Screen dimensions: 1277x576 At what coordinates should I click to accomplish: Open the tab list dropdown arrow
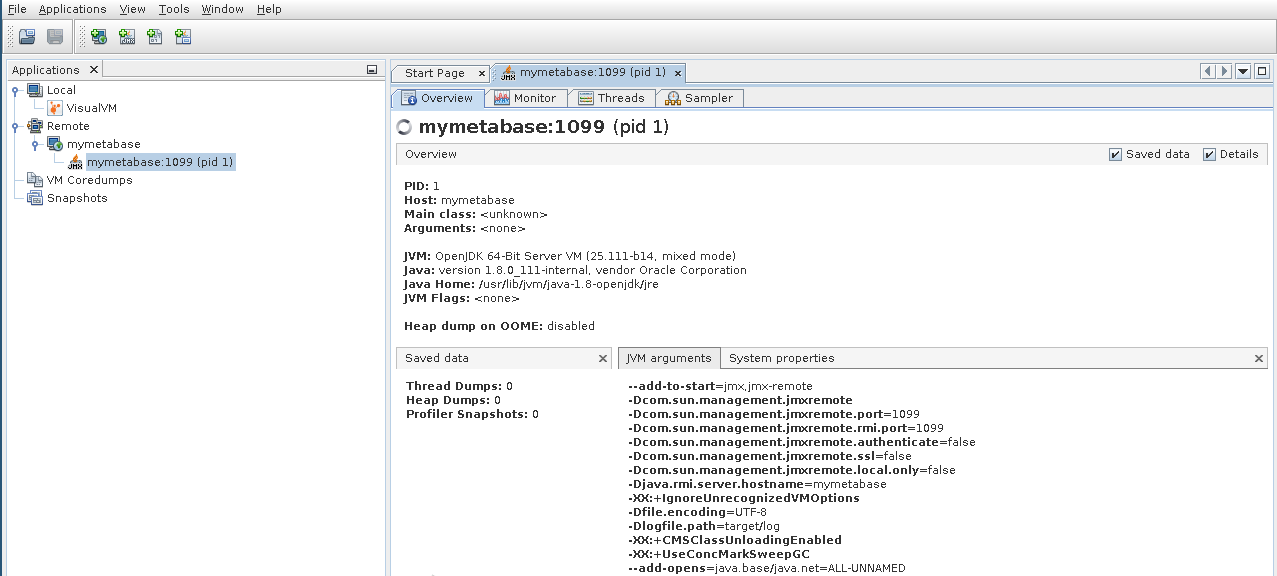[x=1241, y=71]
